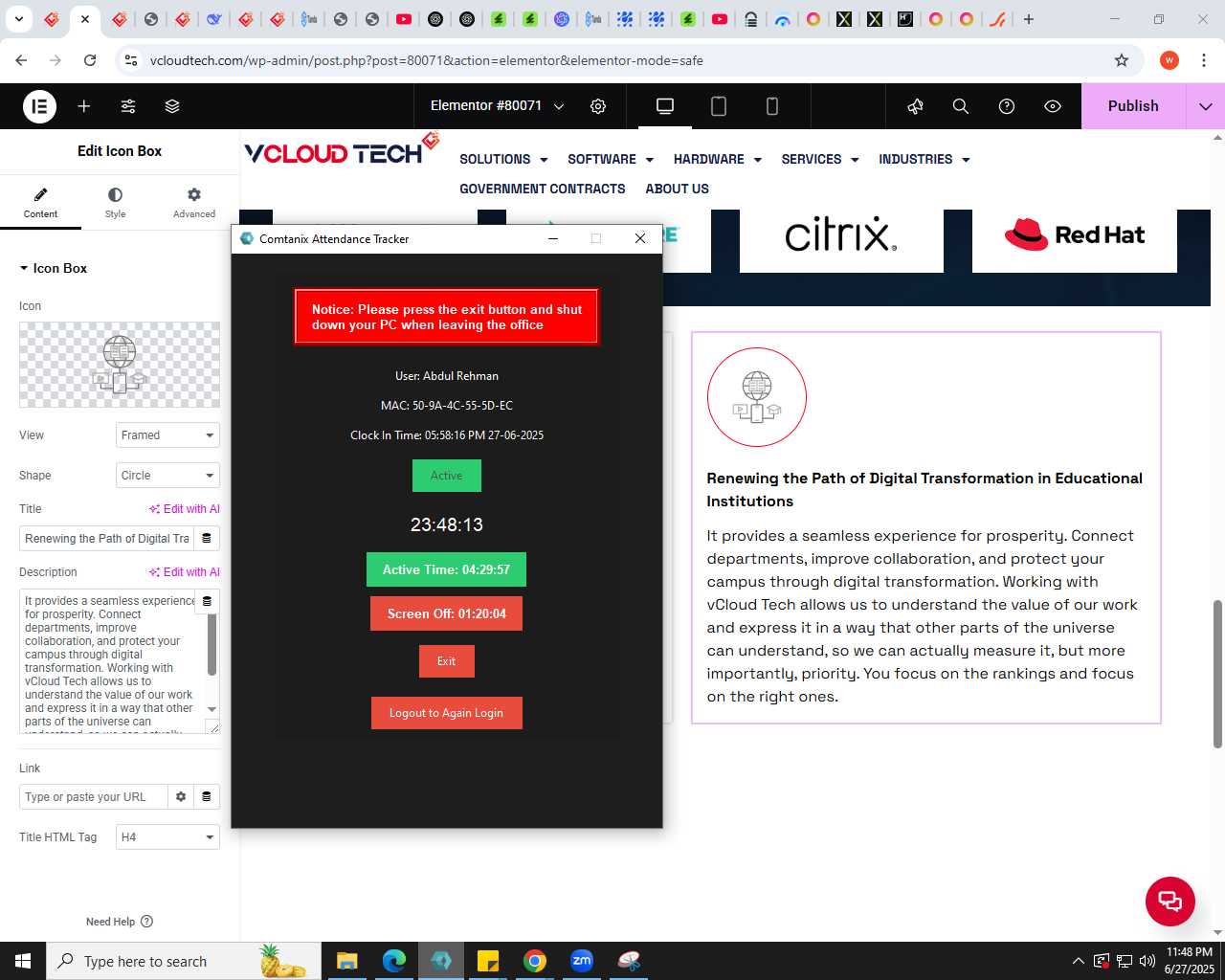
Task: Open the INDUSTRIES menu
Action: (924, 160)
